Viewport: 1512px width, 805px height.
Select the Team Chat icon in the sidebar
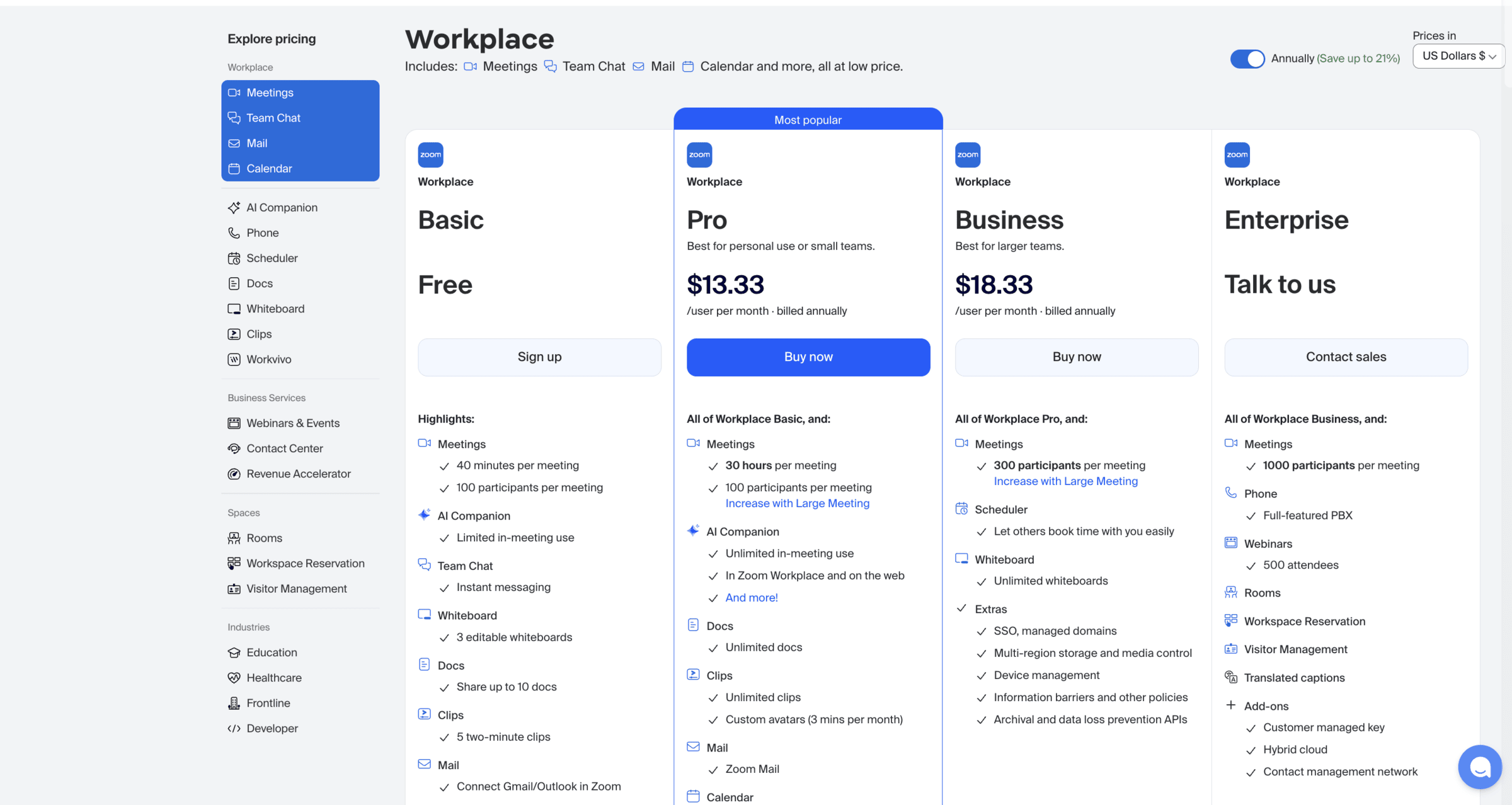(x=234, y=118)
